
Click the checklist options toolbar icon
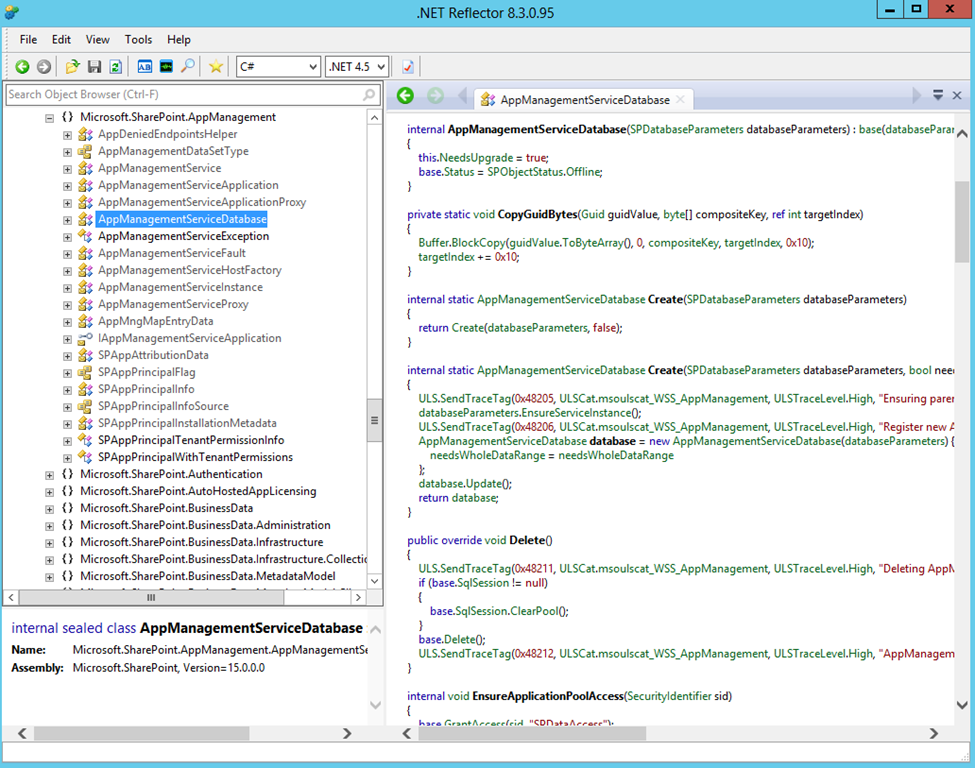[408, 67]
